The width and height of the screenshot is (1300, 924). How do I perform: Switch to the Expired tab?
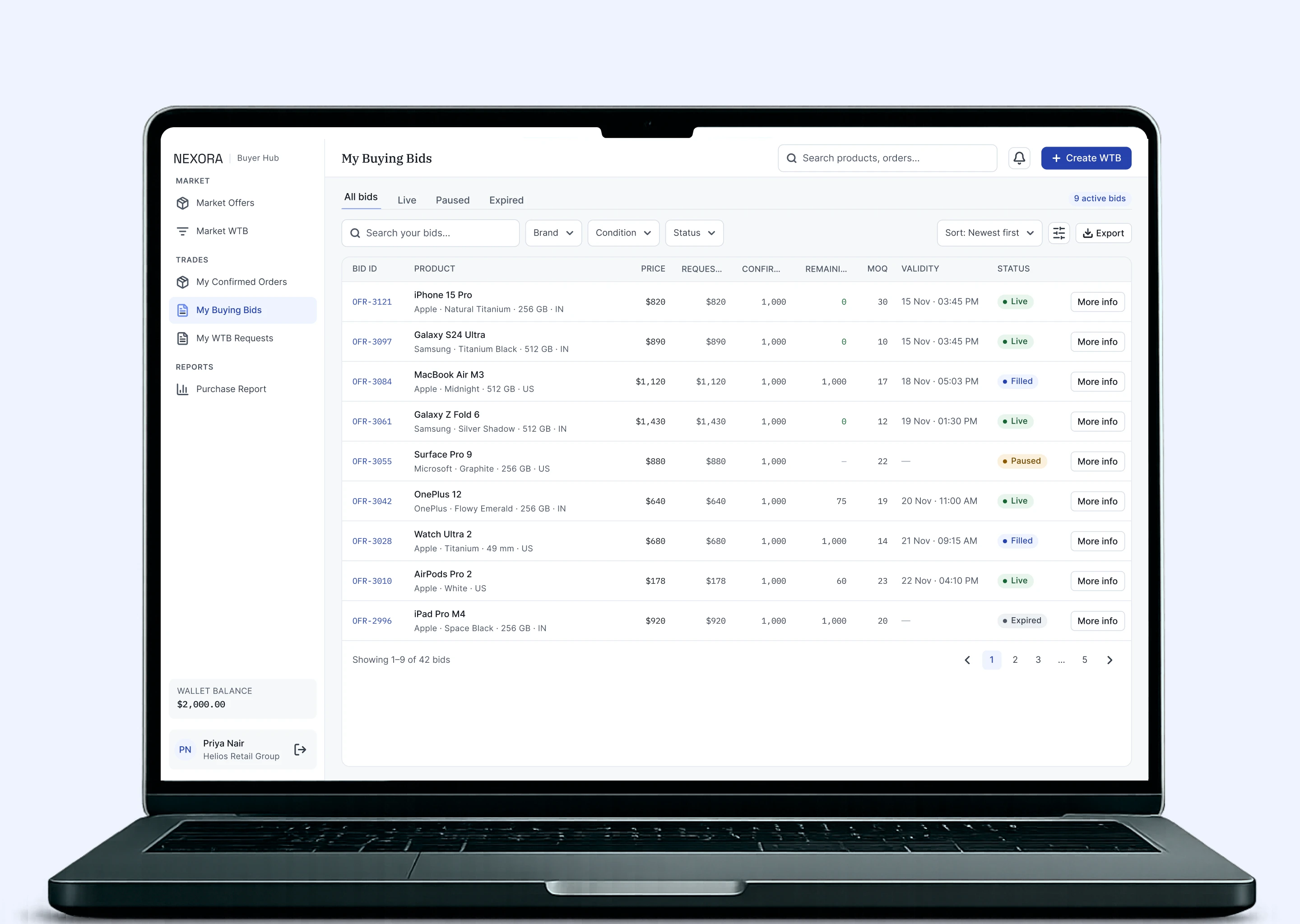[x=506, y=200]
